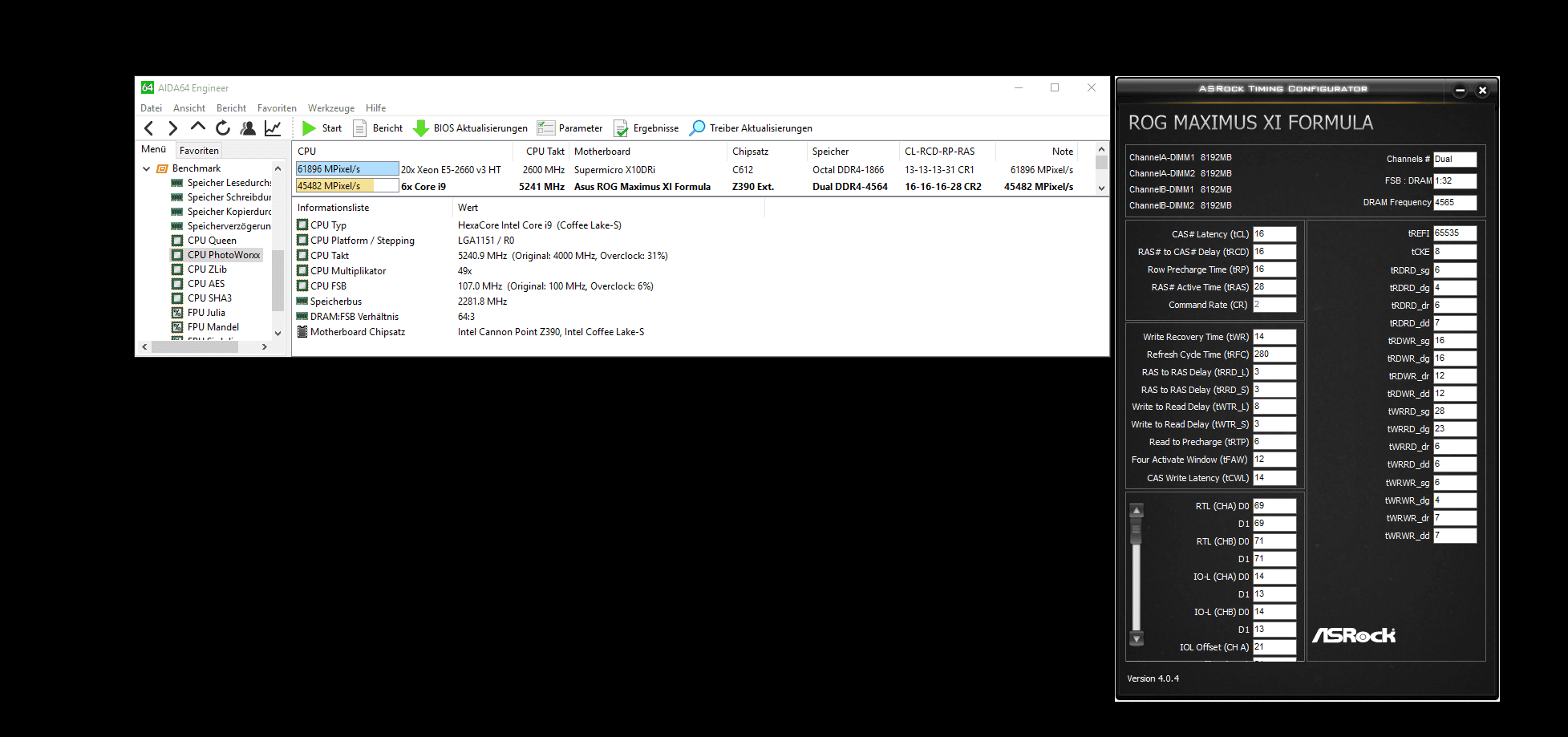Close the ASRock Timing Configurator window
Viewport: 1568px width, 737px height.
(x=1482, y=91)
